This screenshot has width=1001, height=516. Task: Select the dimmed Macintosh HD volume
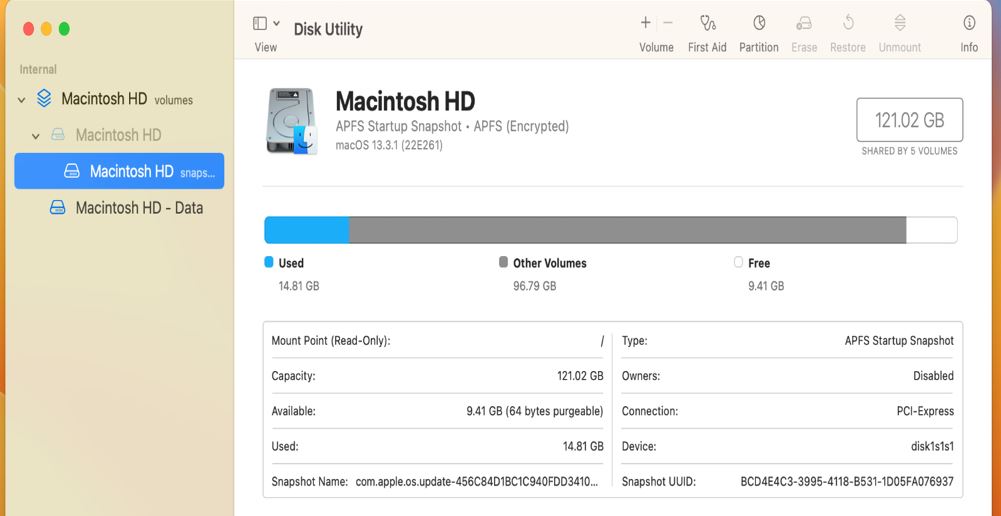click(118, 135)
